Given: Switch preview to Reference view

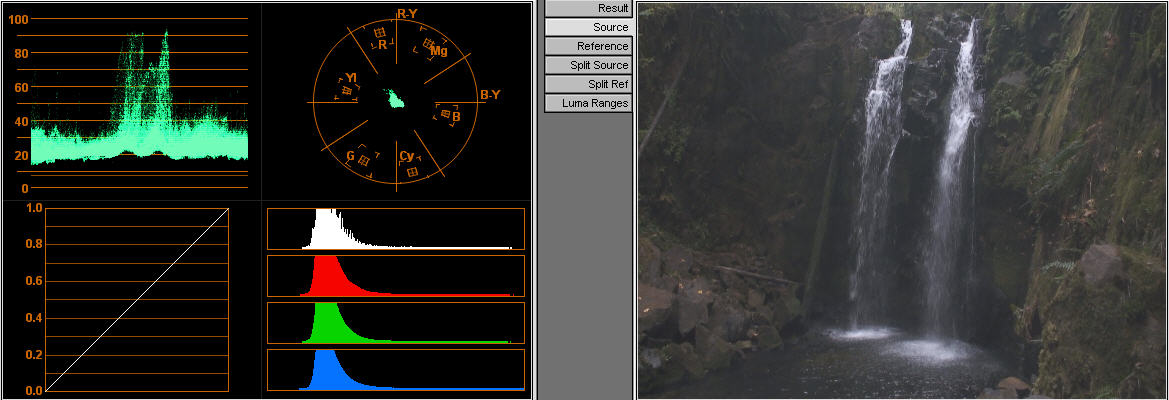Looking at the screenshot, I should click(x=589, y=46).
